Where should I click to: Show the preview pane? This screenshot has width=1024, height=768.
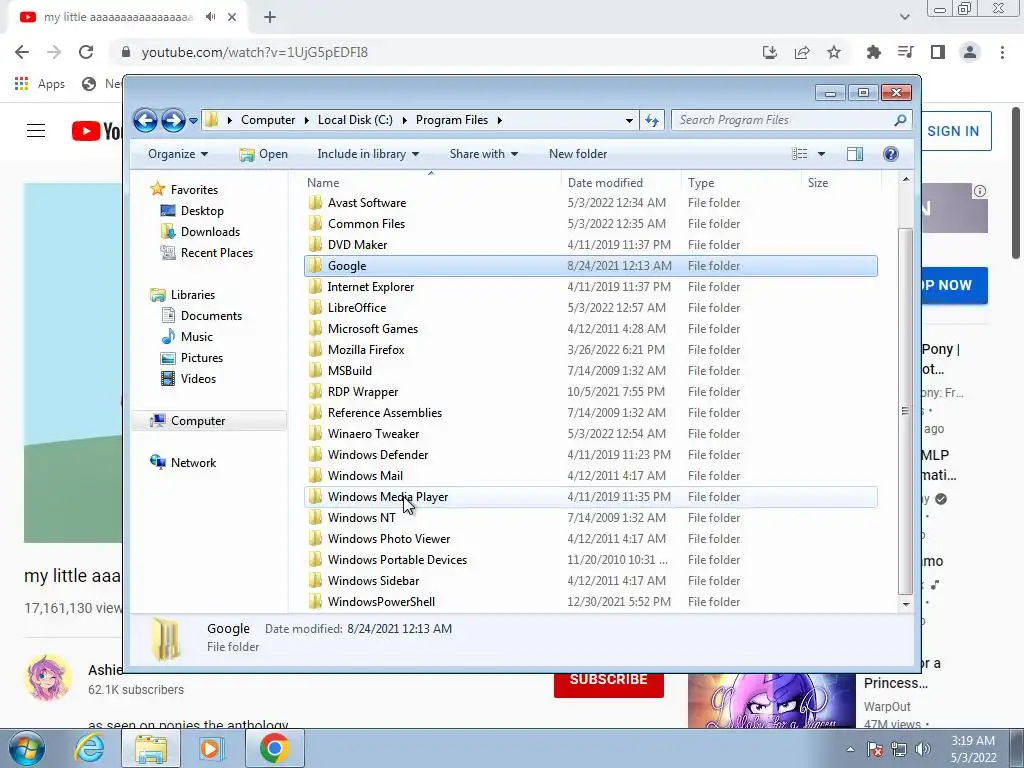[x=855, y=154]
